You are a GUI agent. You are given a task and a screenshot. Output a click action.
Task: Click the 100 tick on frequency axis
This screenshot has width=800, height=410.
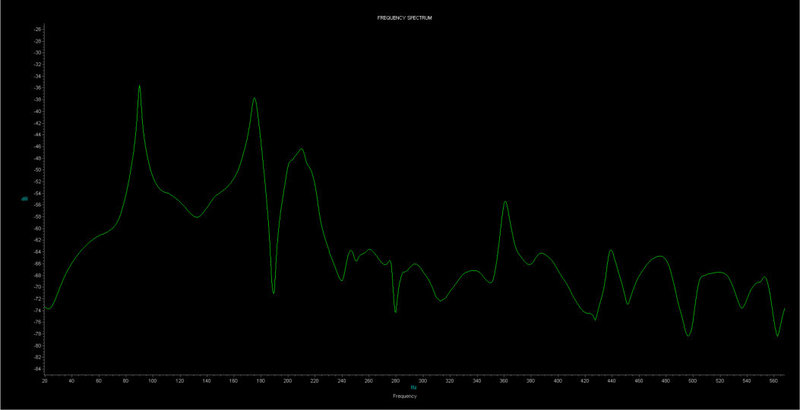point(153,381)
